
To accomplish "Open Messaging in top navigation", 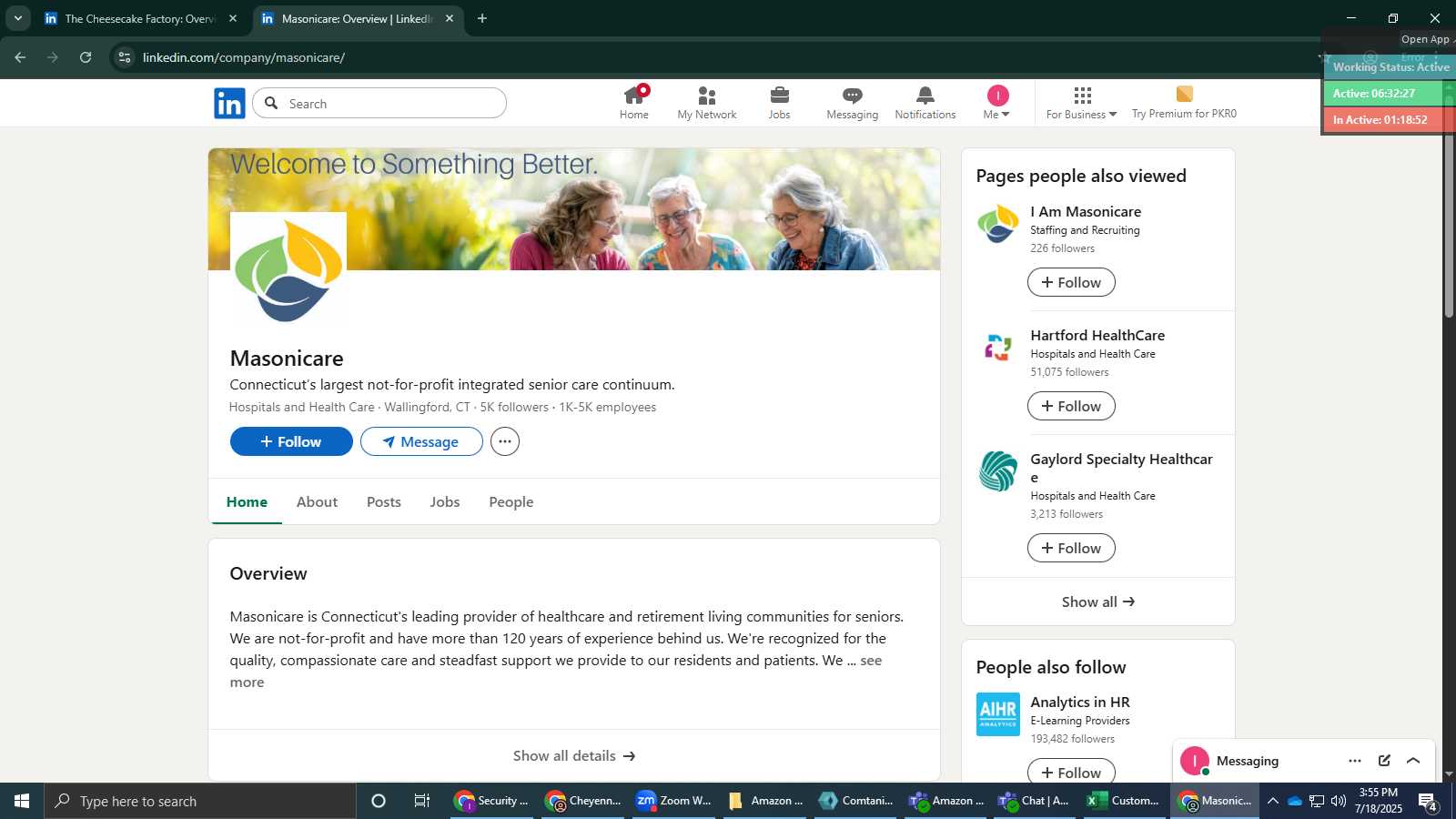I will [x=853, y=103].
